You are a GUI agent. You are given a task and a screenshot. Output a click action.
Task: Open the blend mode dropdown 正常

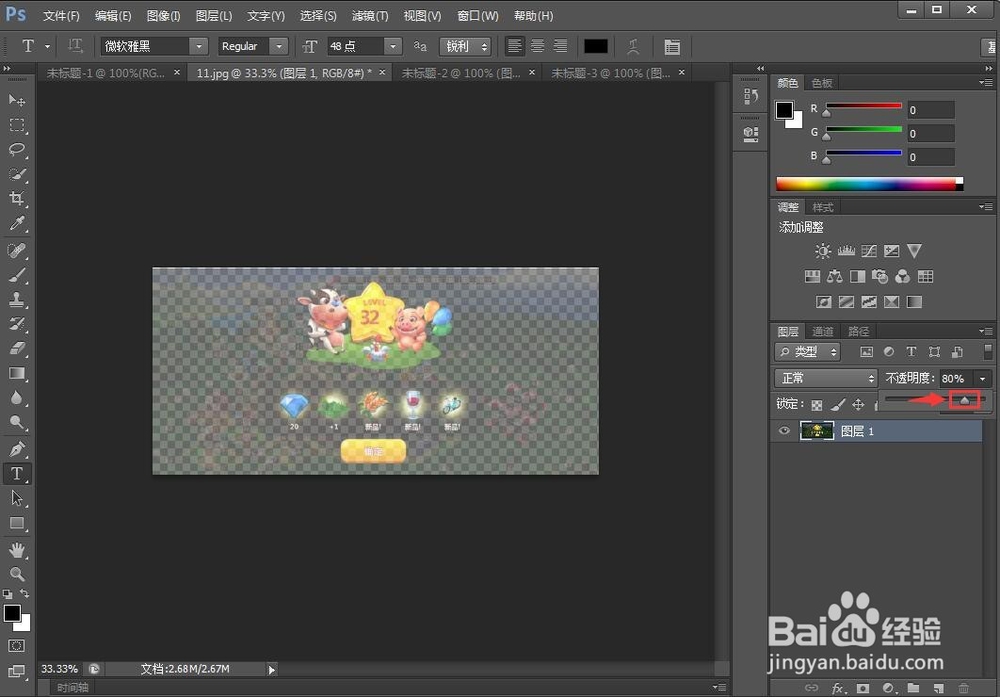827,378
